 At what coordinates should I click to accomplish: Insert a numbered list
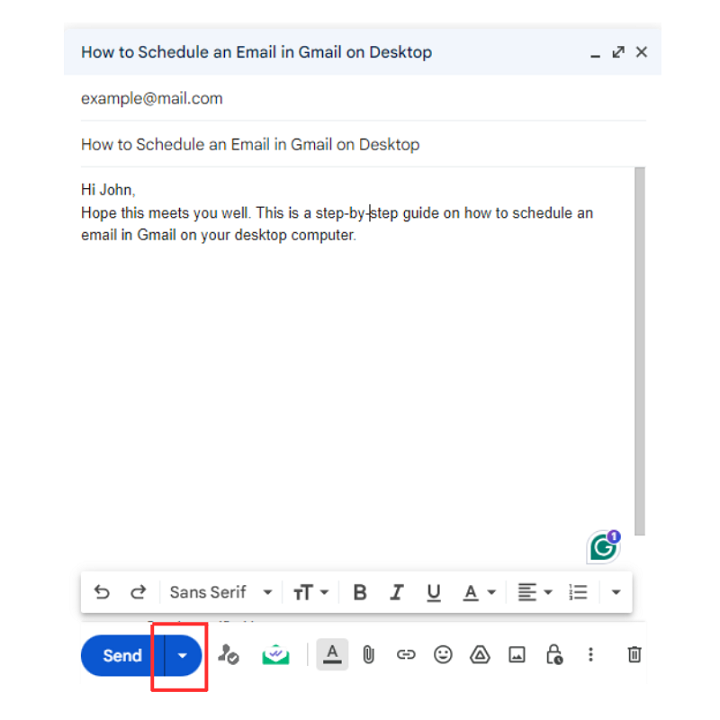click(x=578, y=592)
